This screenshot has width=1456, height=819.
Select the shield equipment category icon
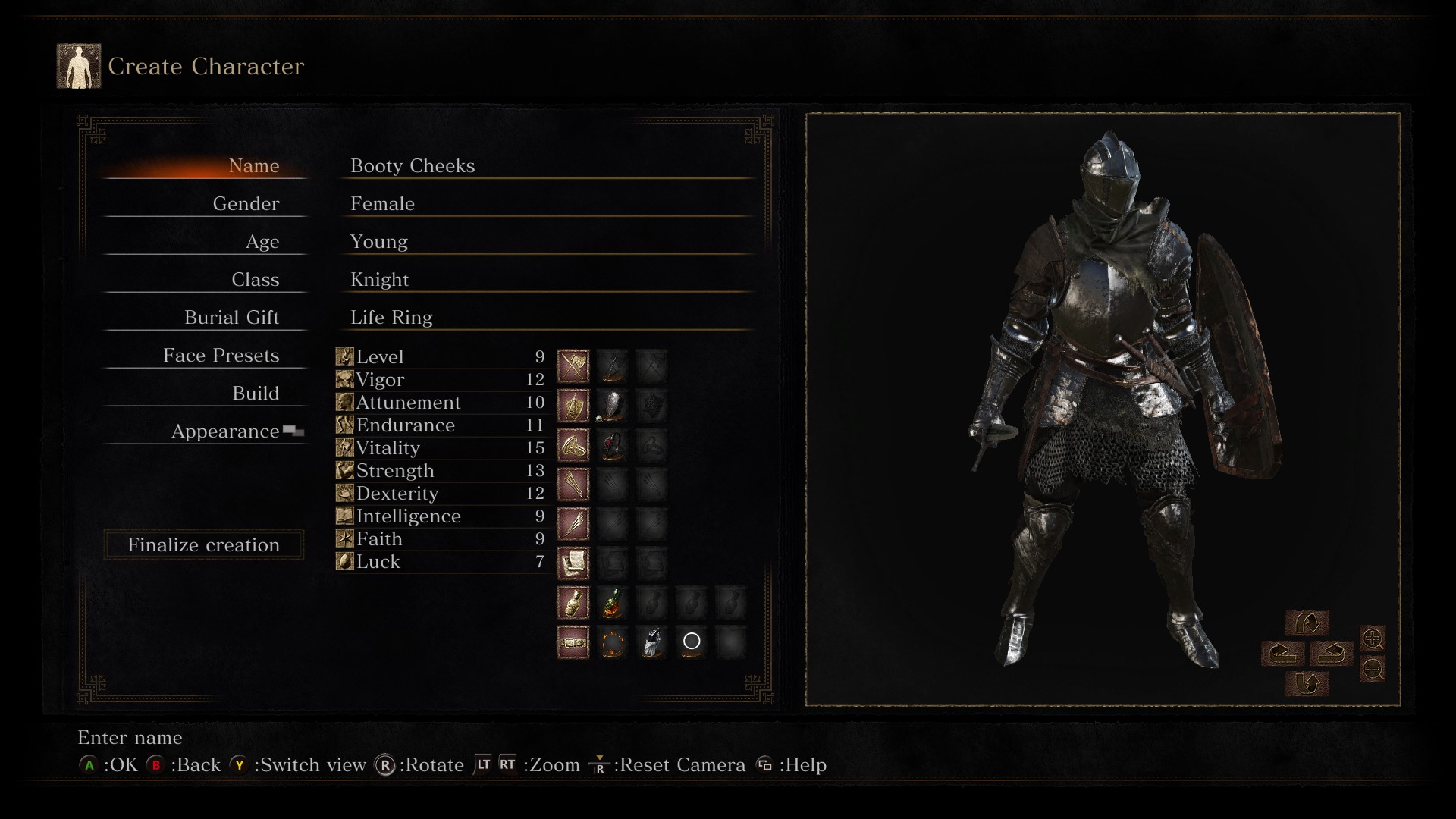click(x=573, y=406)
